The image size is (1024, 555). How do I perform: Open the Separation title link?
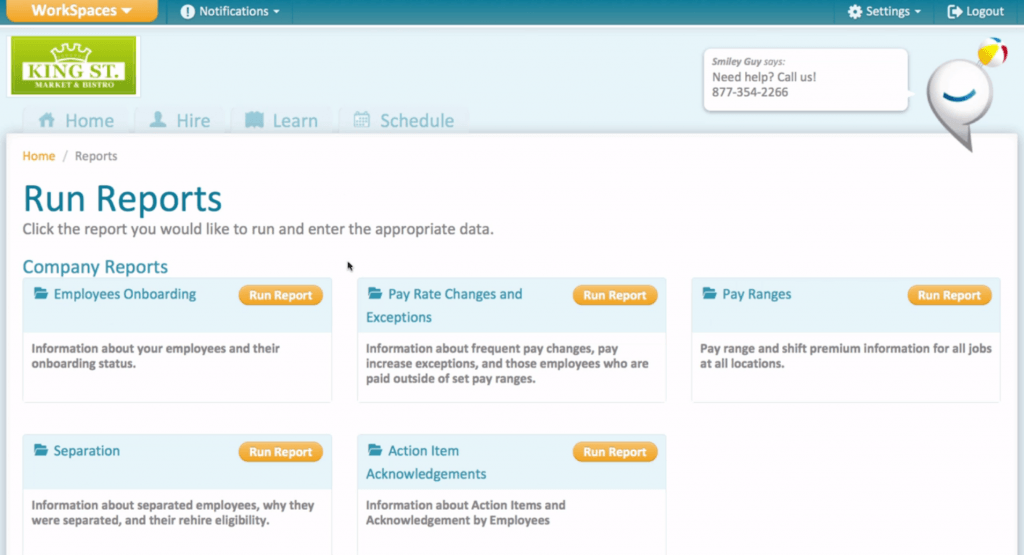[86, 451]
